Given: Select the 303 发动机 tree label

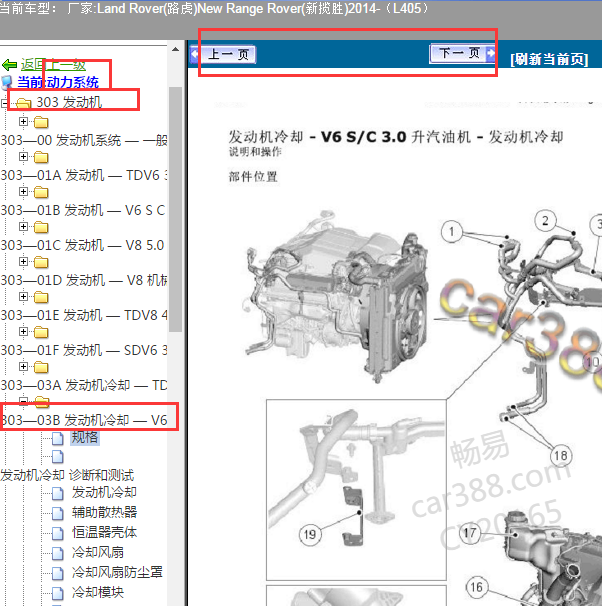Looking at the screenshot, I should 69,102.
